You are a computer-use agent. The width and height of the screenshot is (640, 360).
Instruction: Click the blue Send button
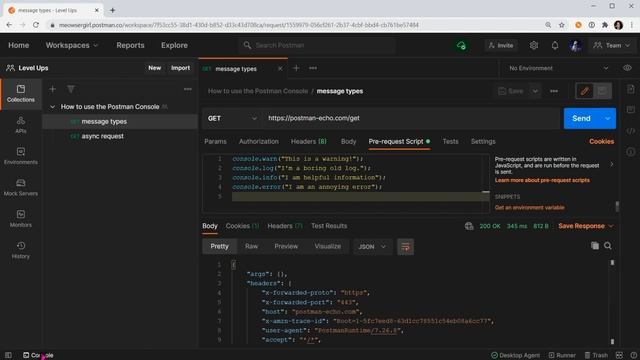(x=581, y=118)
